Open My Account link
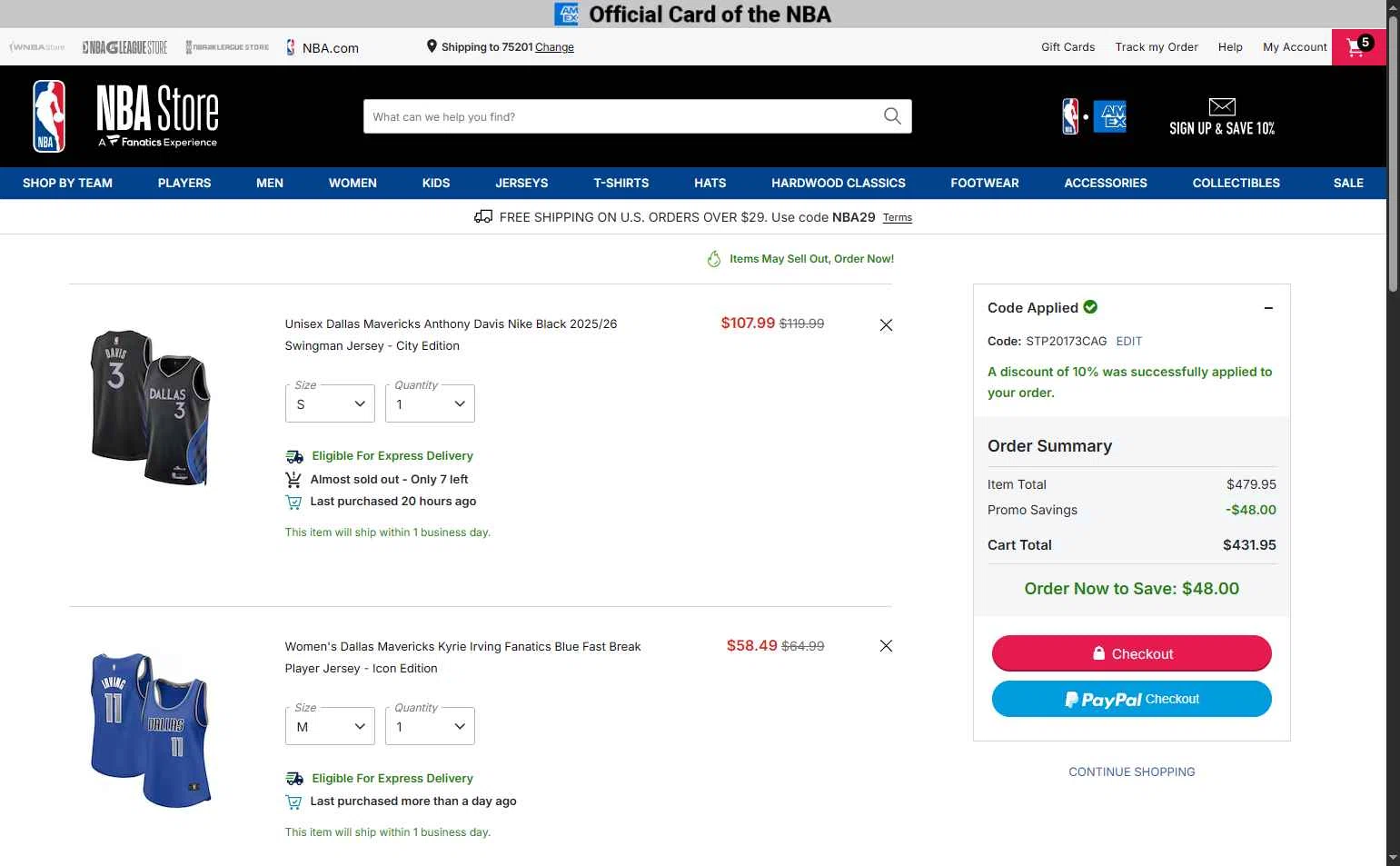The image size is (1400, 866). (1295, 47)
